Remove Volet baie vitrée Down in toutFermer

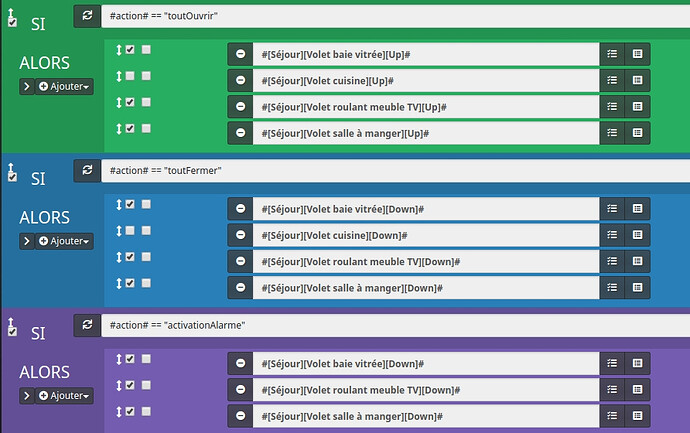click(240, 209)
